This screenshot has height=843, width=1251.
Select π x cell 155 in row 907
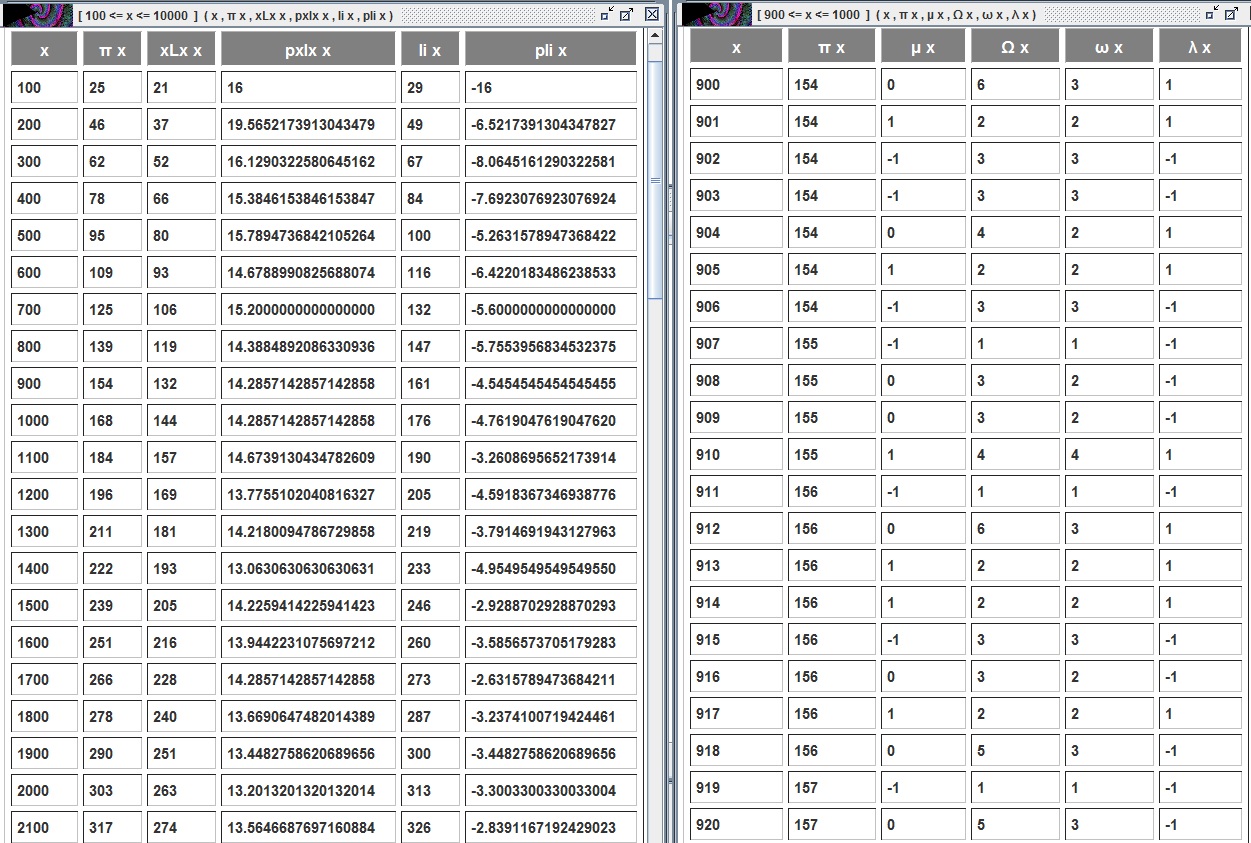[x=831, y=344]
